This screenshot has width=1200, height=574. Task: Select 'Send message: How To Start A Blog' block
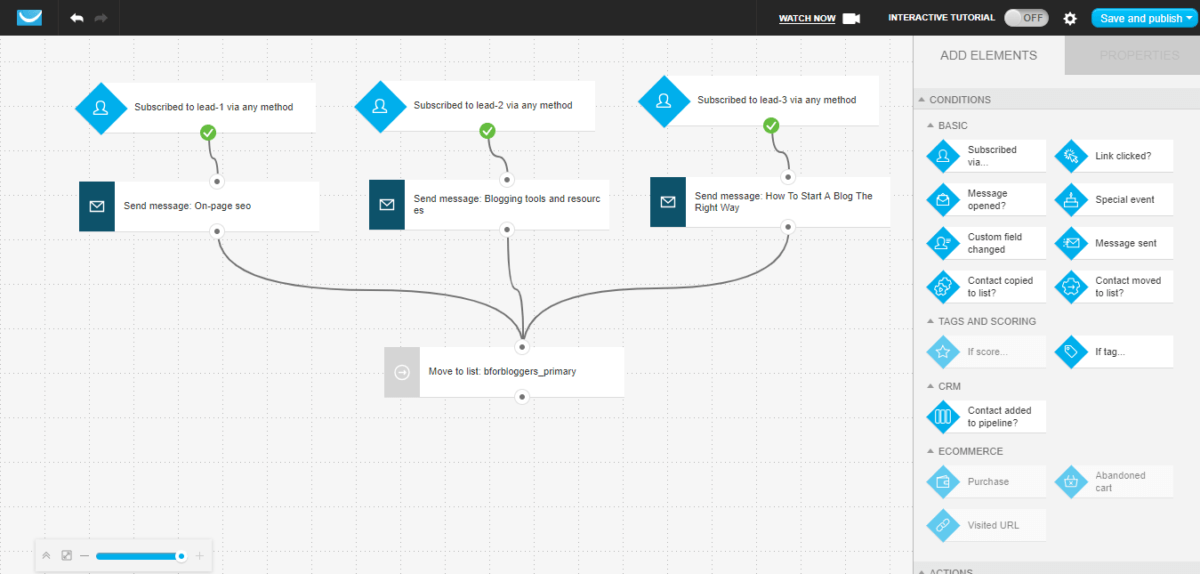[x=770, y=202]
